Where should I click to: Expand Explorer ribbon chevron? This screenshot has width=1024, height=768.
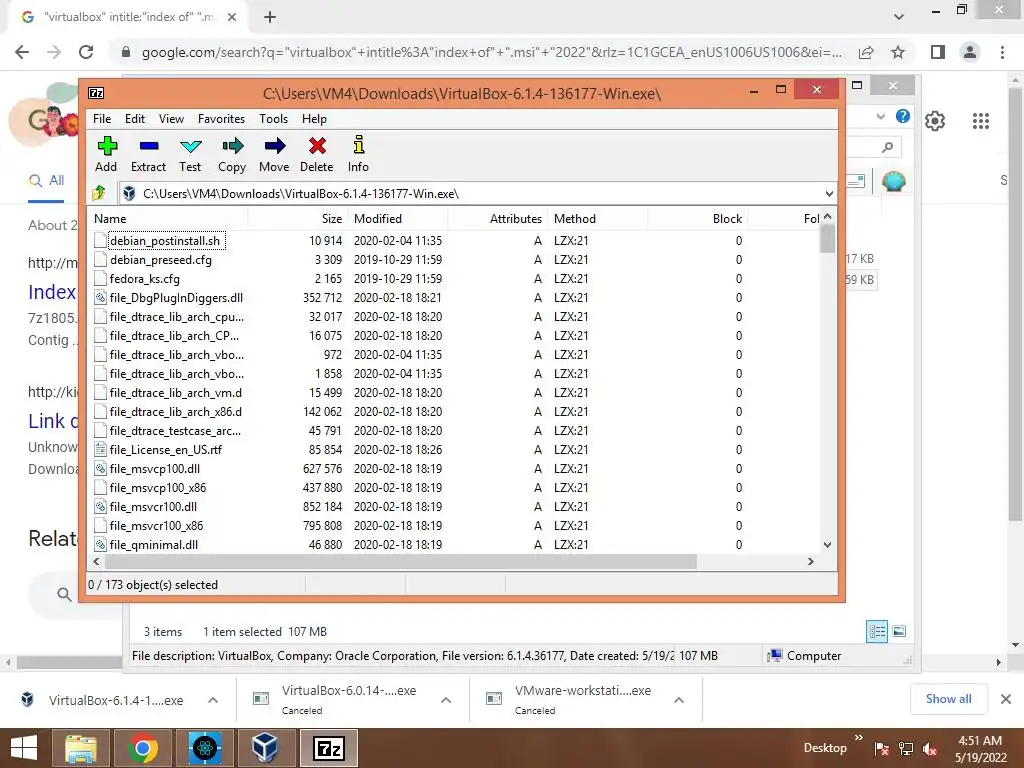(881, 116)
